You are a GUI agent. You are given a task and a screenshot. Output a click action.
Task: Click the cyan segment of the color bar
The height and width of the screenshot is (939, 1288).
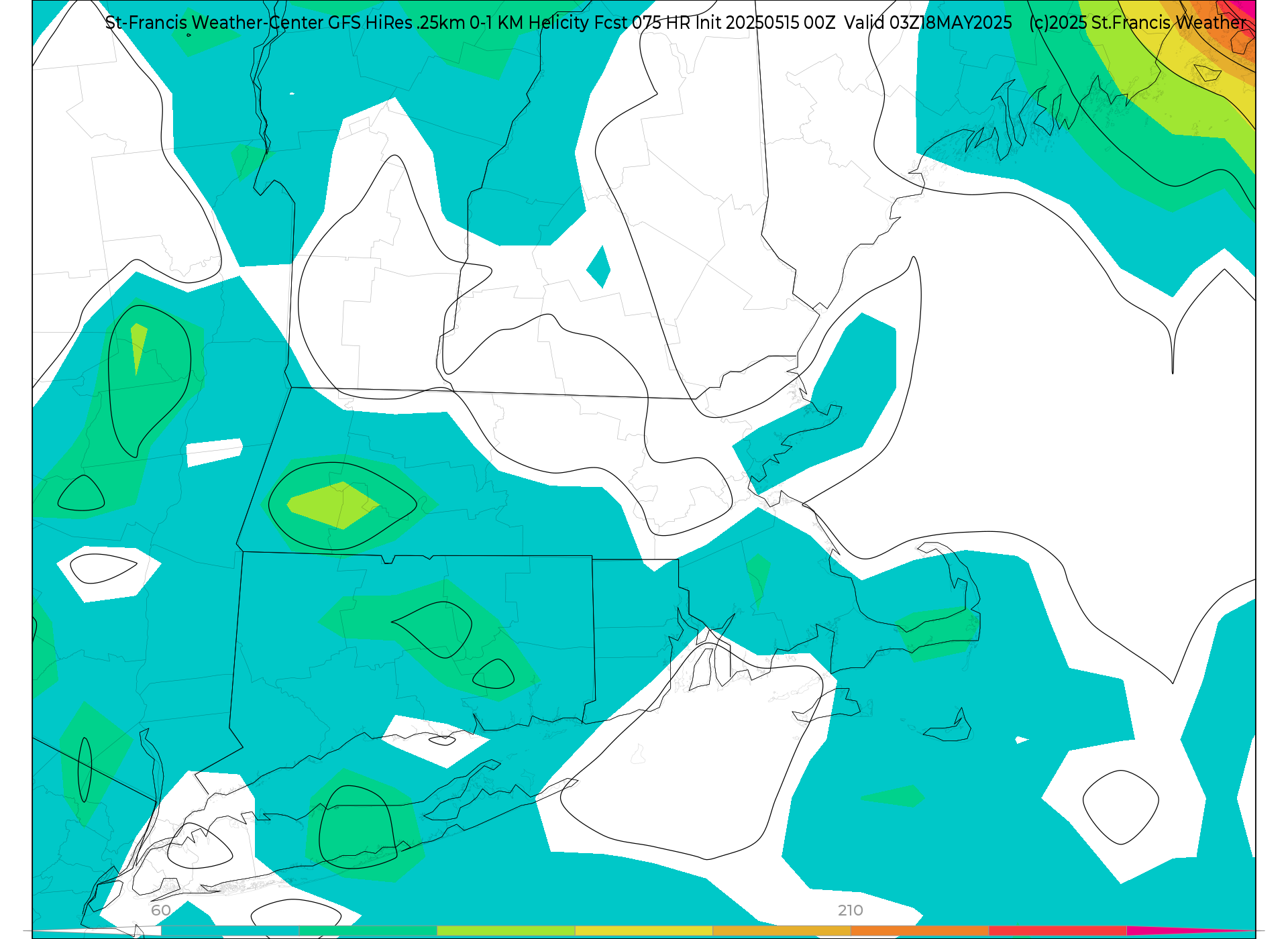tap(230, 931)
